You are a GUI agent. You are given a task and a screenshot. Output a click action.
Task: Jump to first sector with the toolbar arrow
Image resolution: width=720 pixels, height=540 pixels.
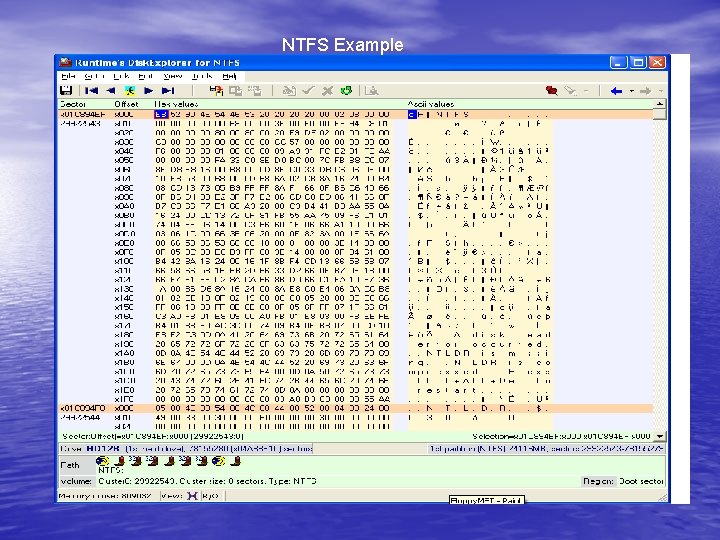coord(91,91)
